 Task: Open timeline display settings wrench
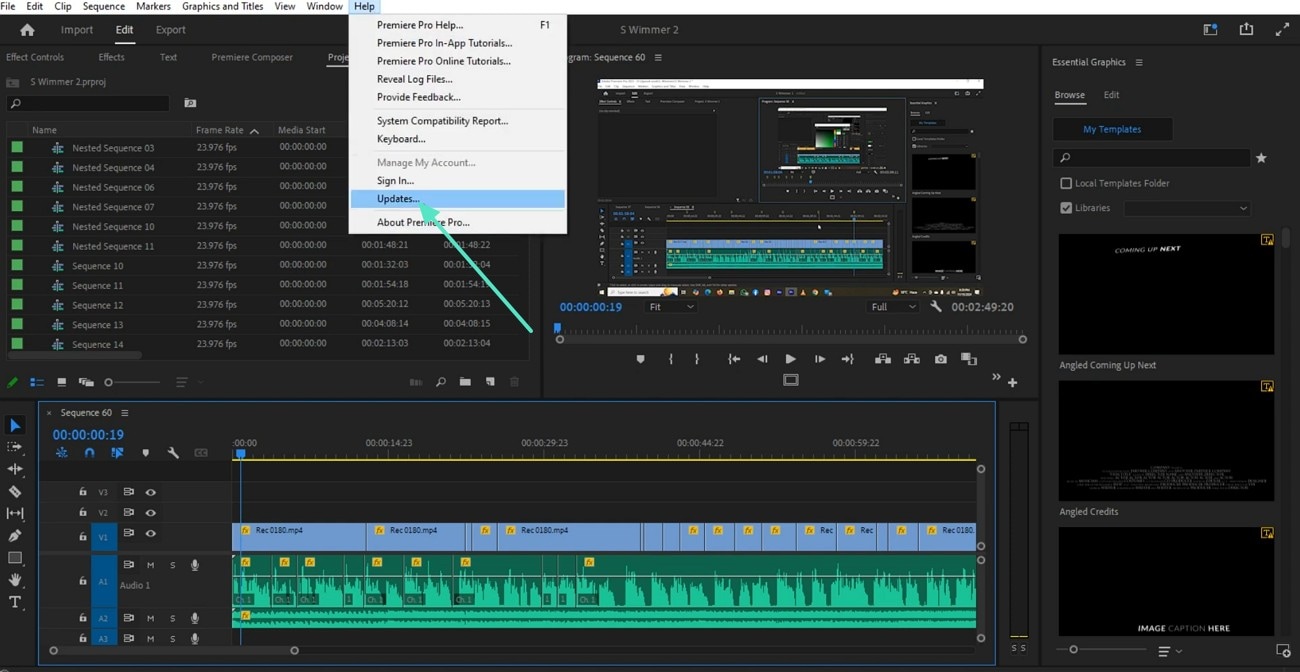173,453
